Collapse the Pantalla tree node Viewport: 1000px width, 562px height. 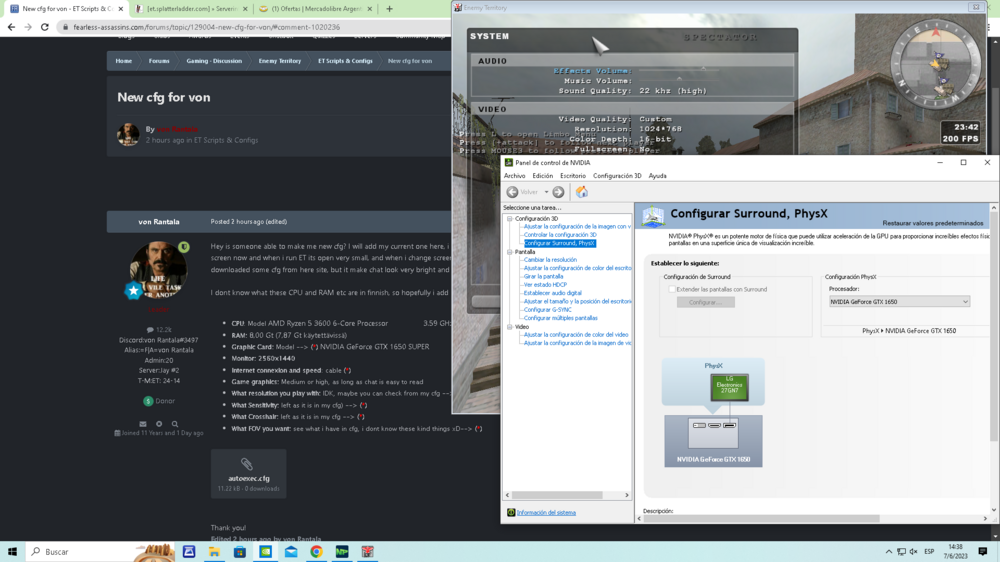[510, 252]
